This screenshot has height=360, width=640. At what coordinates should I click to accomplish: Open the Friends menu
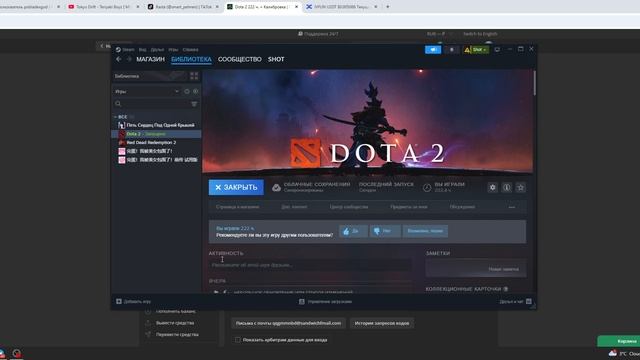click(x=157, y=49)
